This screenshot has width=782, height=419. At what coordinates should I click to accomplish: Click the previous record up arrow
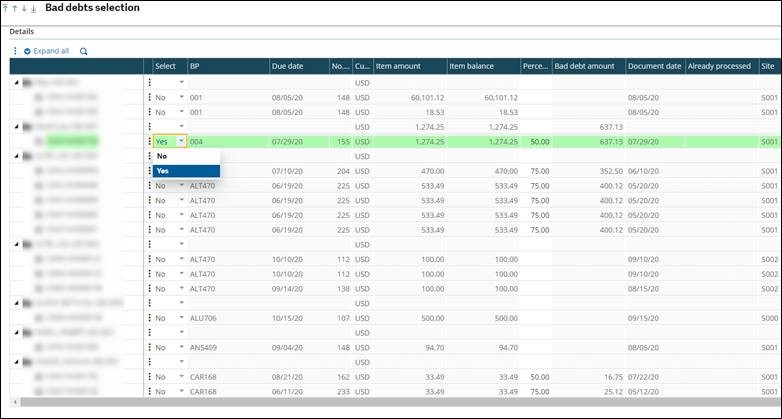tap(15, 8)
